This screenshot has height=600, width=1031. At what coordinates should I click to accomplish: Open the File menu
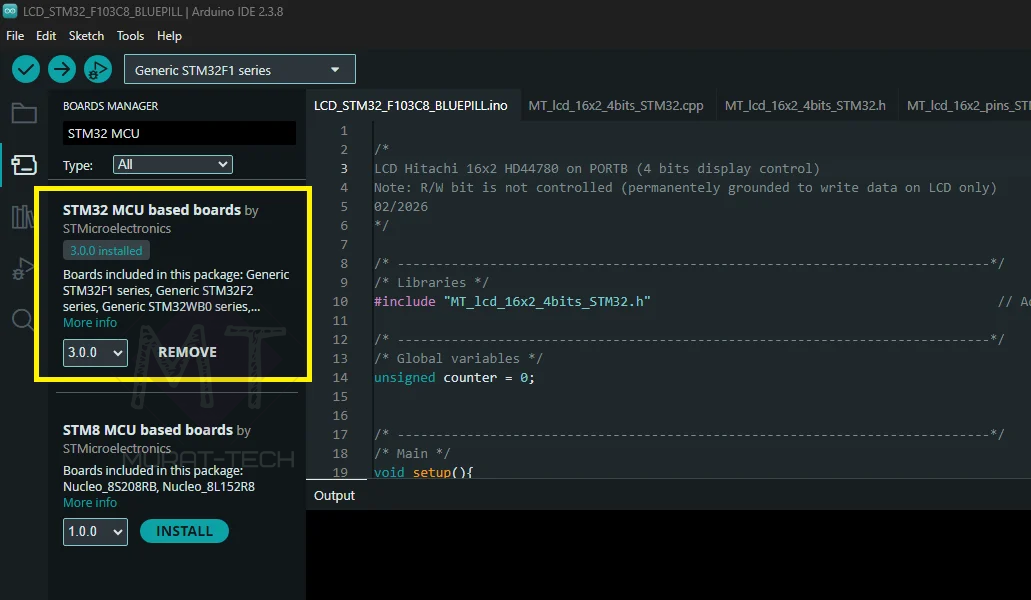click(15, 35)
